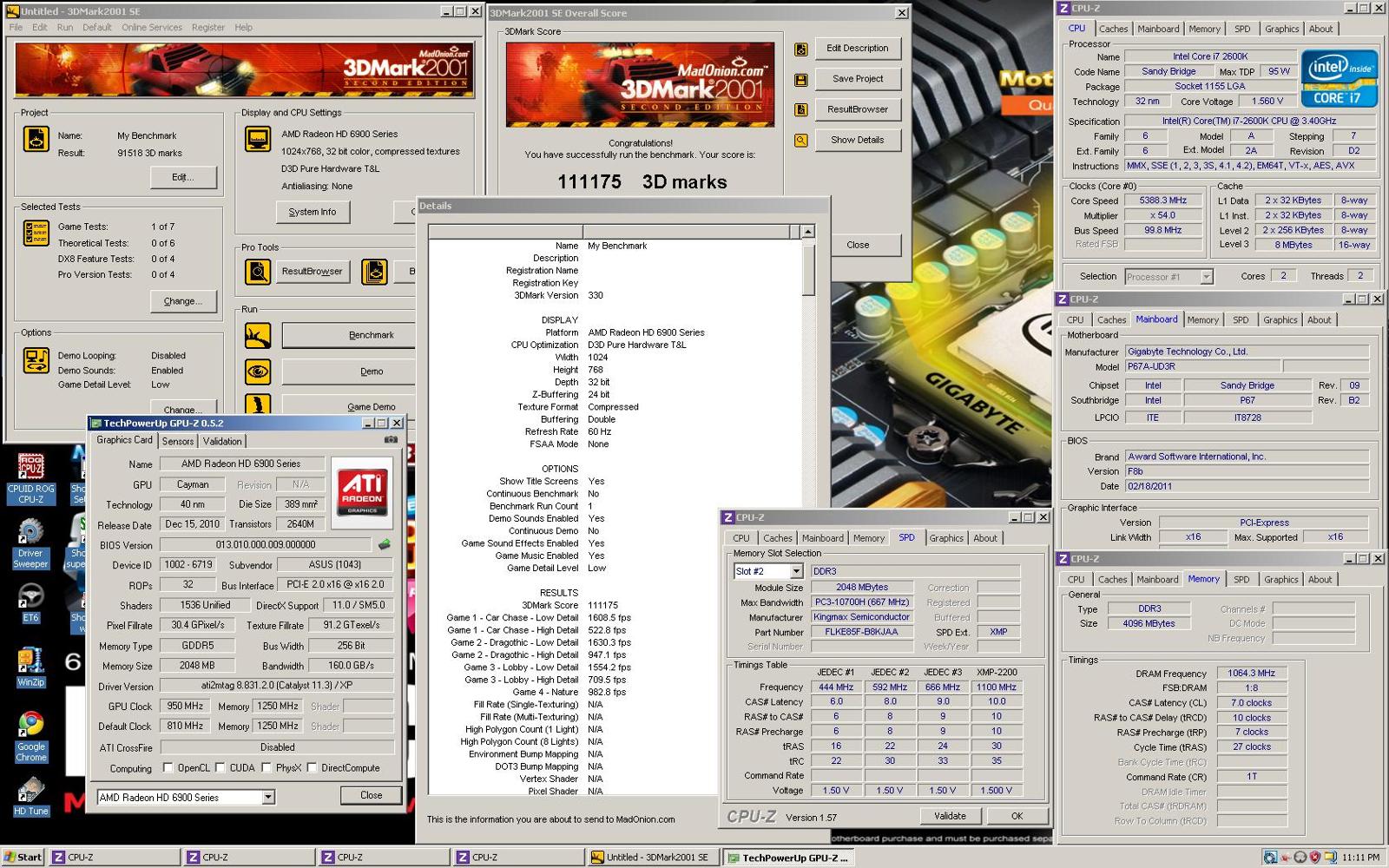Select the Graphics tab in the SPD CPU-Z window
The image size is (1389, 868).
click(946, 538)
